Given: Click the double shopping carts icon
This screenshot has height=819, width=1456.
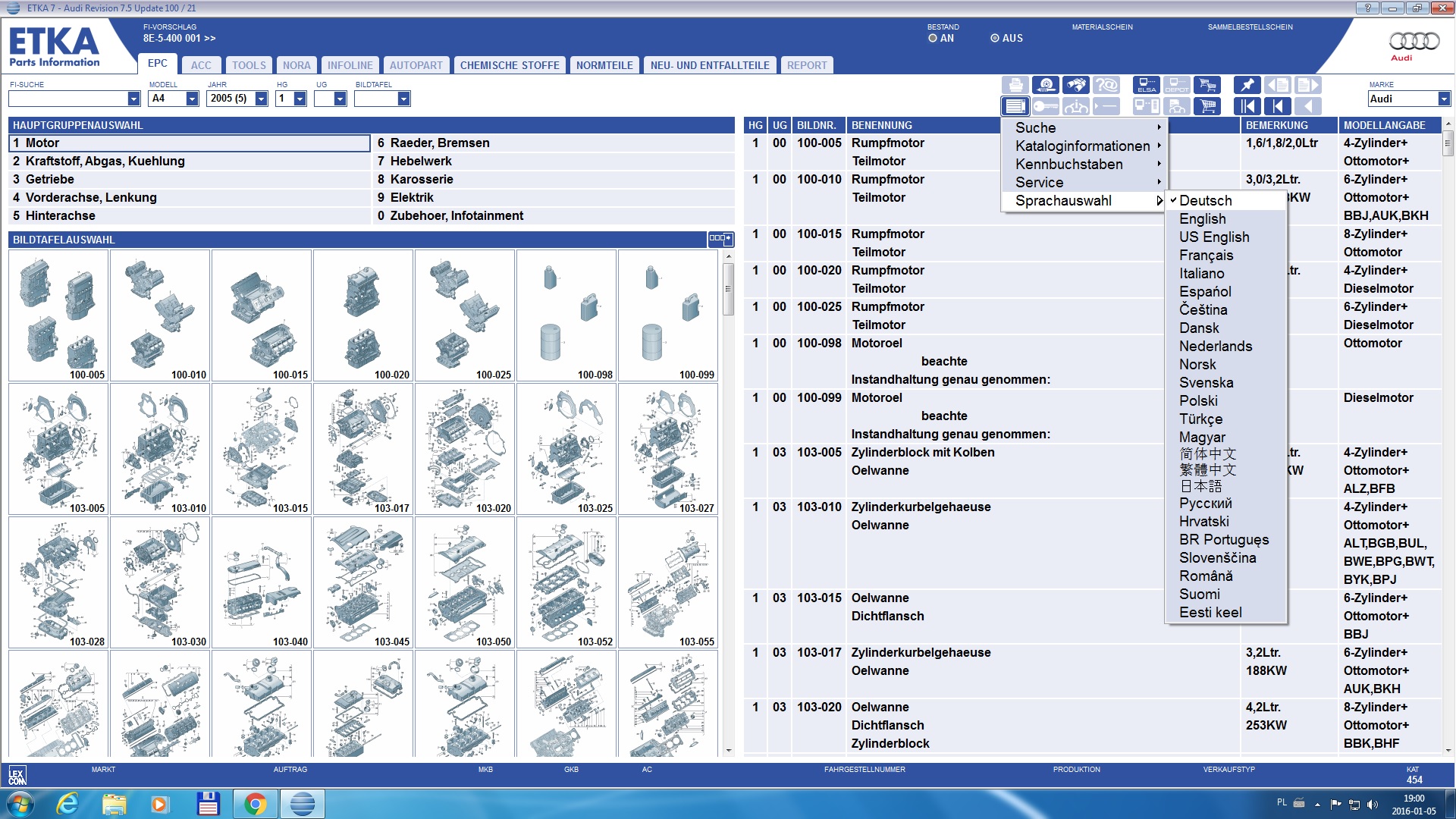Looking at the screenshot, I should [x=1207, y=85].
